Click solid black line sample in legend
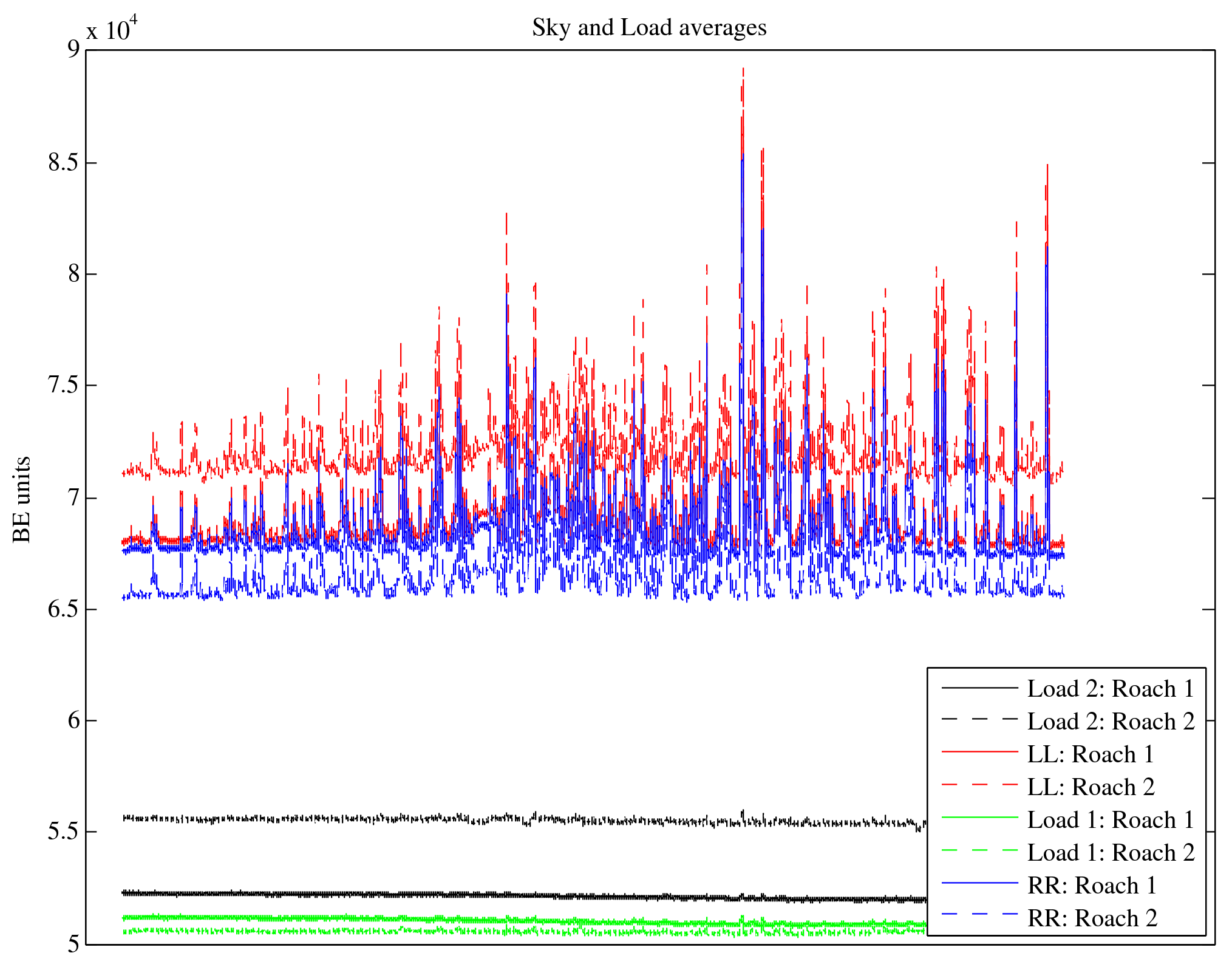The width and height of the screenshot is (1232, 967). [979, 688]
